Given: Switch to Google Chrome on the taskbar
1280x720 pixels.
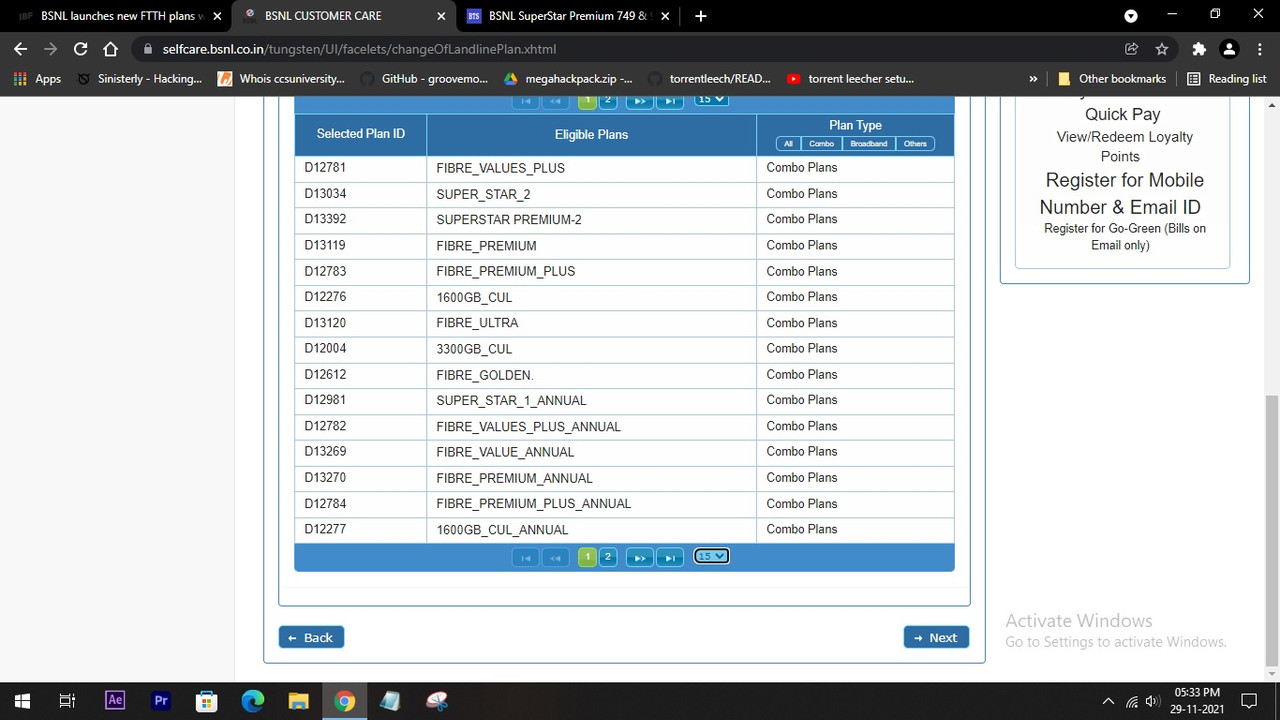Looking at the screenshot, I should (x=345, y=701).
